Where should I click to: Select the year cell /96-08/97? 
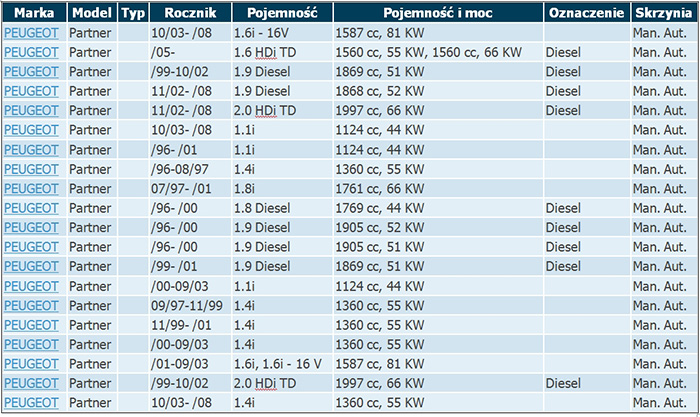[x=191, y=169]
